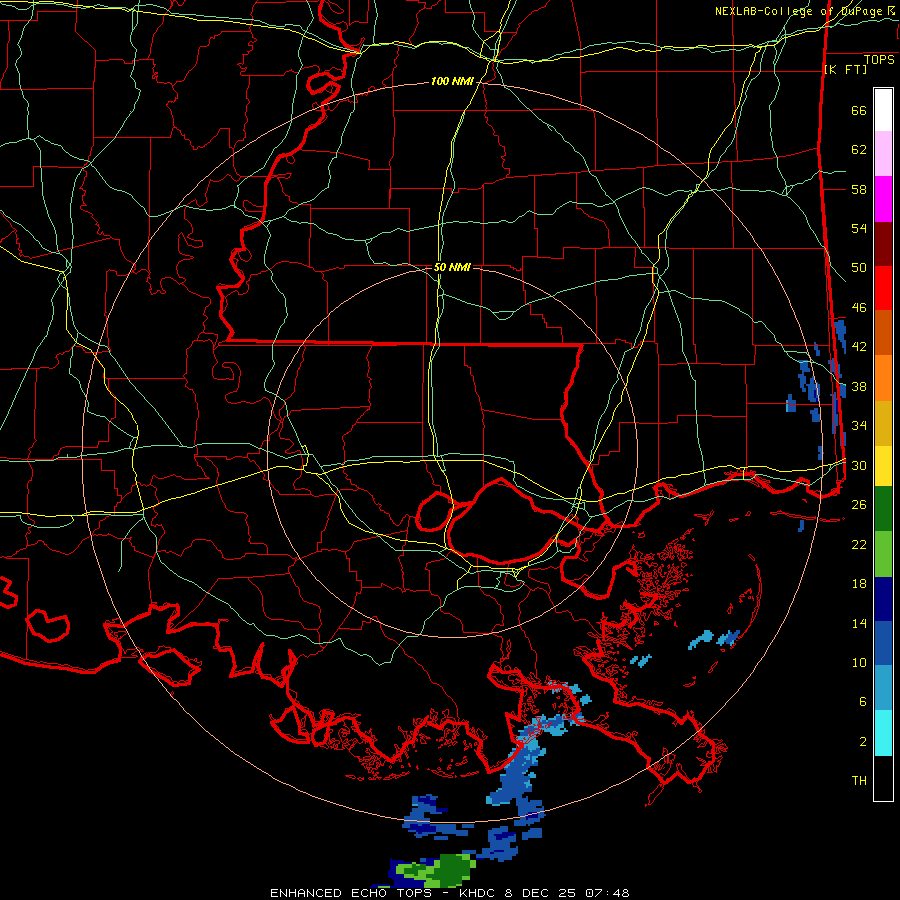Viewport: 900px width, 900px height.
Task: Pick the burnt orange legend swatch
Action: 883,333
